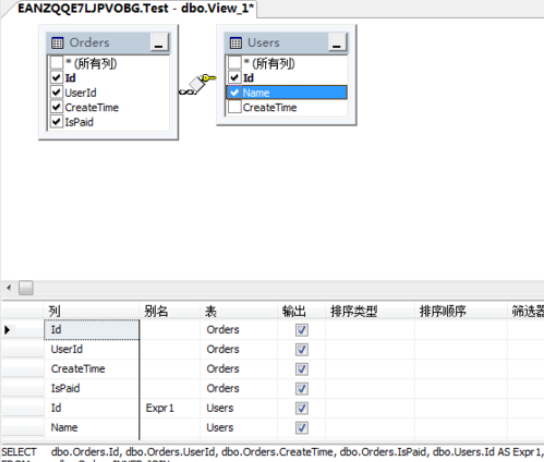
Task: Uncheck IsPaid column in Orders table
Action: pos(56,122)
